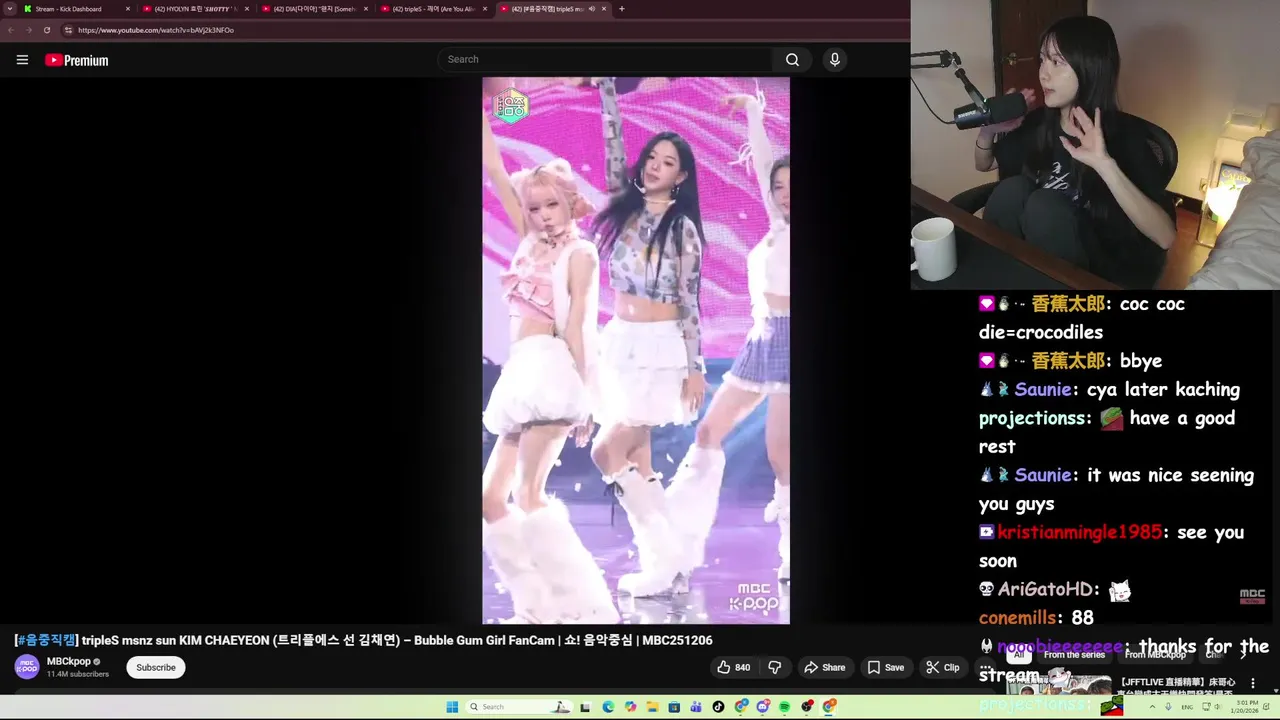Open Task View on the taskbar
Screen dimensions: 1280x720
click(x=585, y=707)
